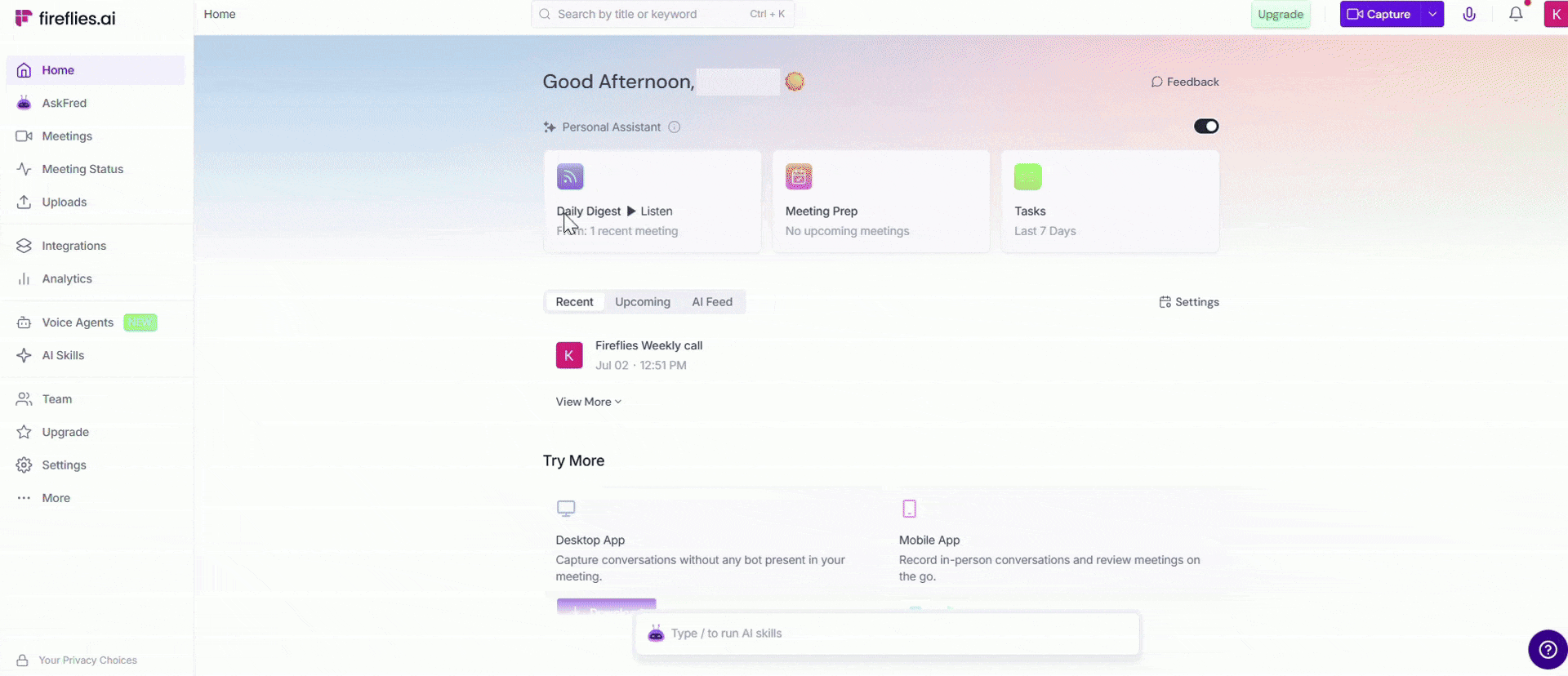Viewport: 1568px width, 676px height.
Task: Open the Tasks Last 7 Days card
Action: pyautogui.click(x=1110, y=202)
